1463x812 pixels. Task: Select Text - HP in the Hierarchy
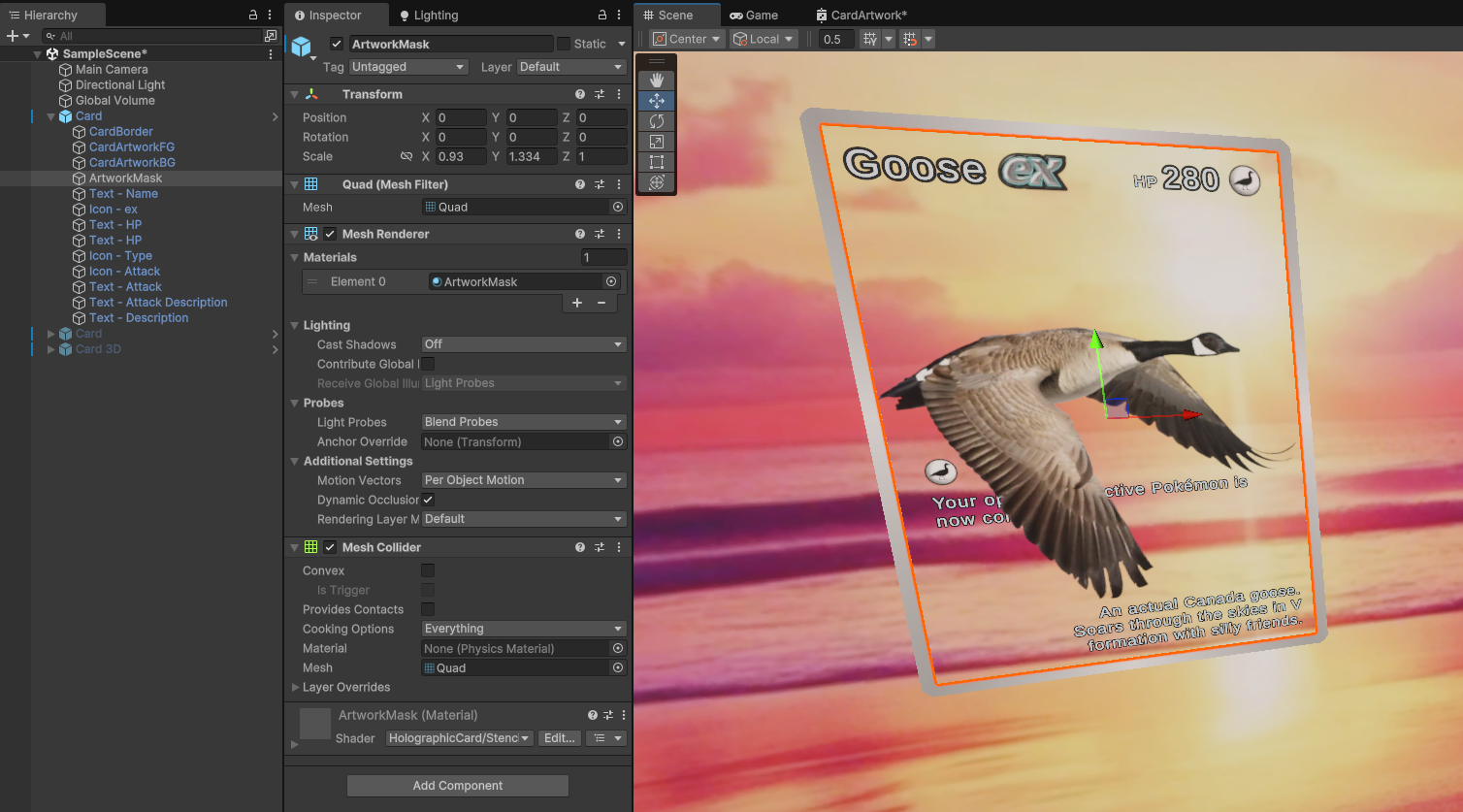pyautogui.click(x=118, y=224)
